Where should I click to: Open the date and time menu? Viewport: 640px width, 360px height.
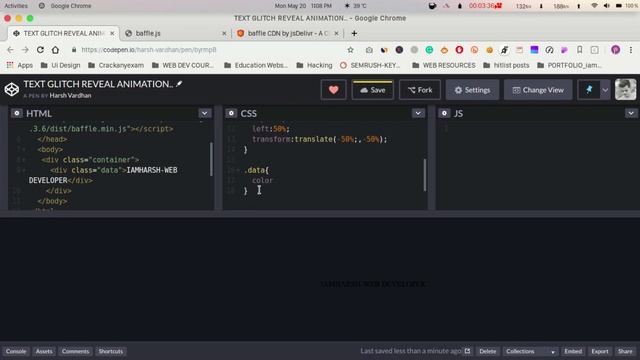[x=303, y=6]
